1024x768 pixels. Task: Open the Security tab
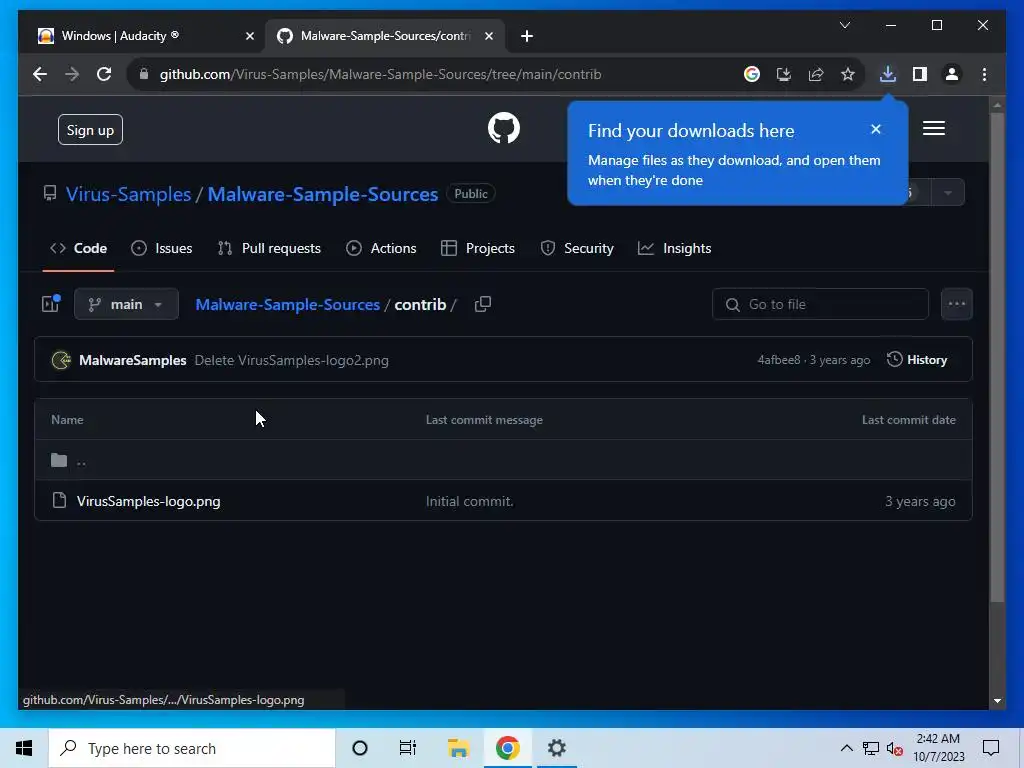pos(577,248)
